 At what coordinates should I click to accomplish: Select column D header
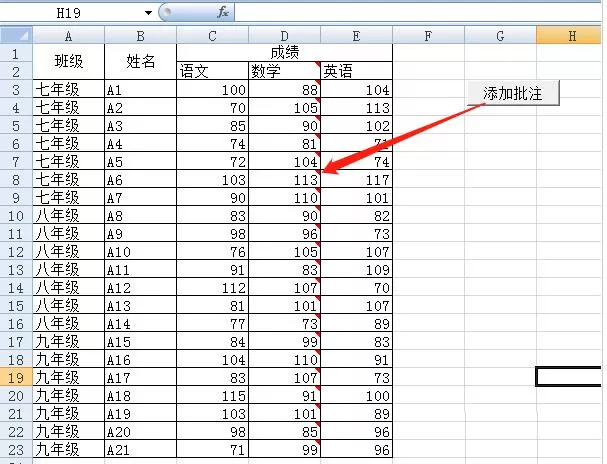(x=285, y=36)
